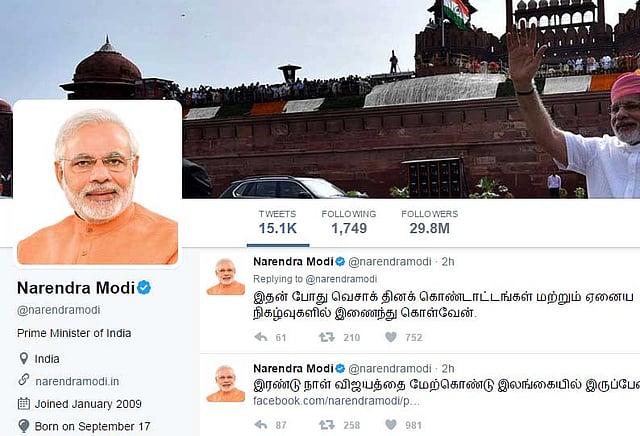This screenshot has height=436, width=640.
Task: Open the Tweets 15.1K tab
Action: 278,222
